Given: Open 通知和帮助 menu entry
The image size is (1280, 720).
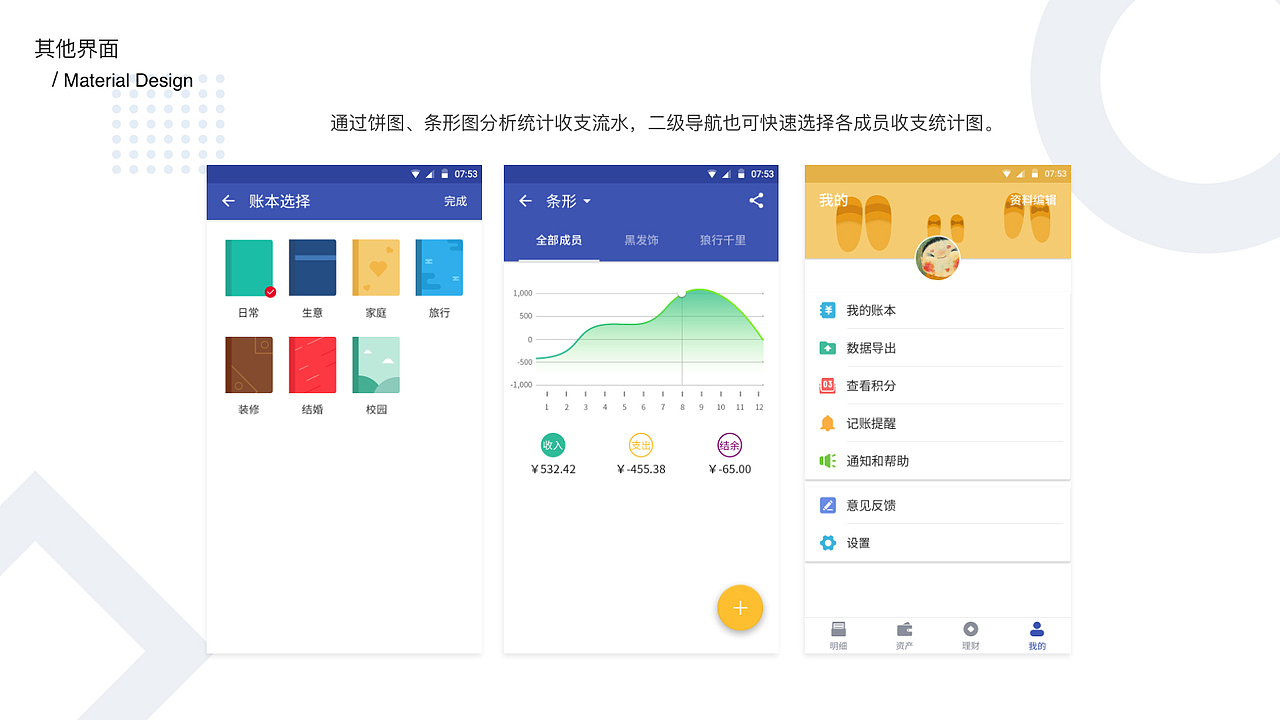Looking at the screenshot, I should pos(938,461).
